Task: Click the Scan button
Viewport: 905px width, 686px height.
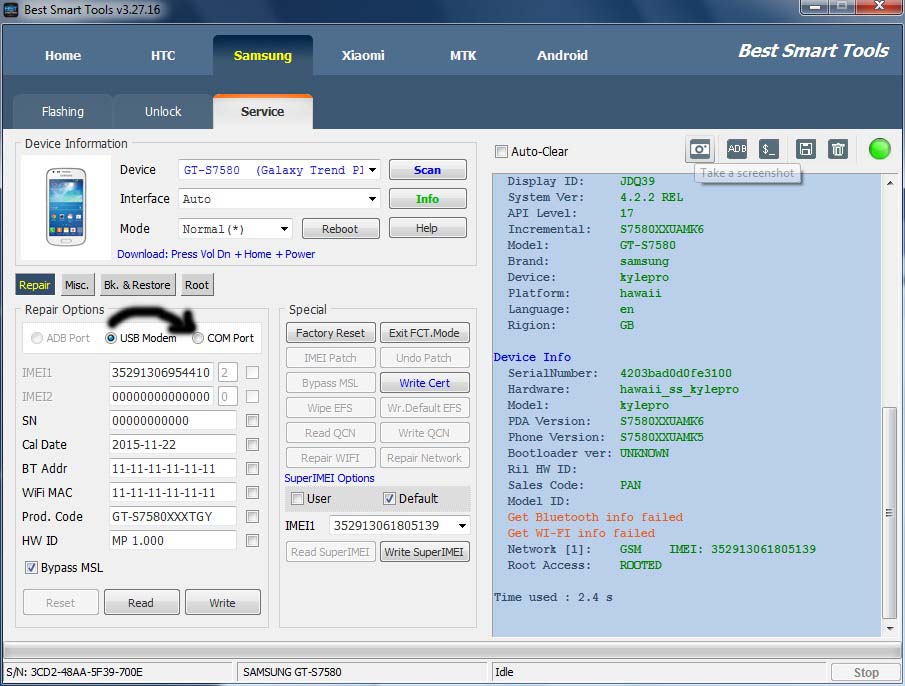Action: [x=428, y=170]
